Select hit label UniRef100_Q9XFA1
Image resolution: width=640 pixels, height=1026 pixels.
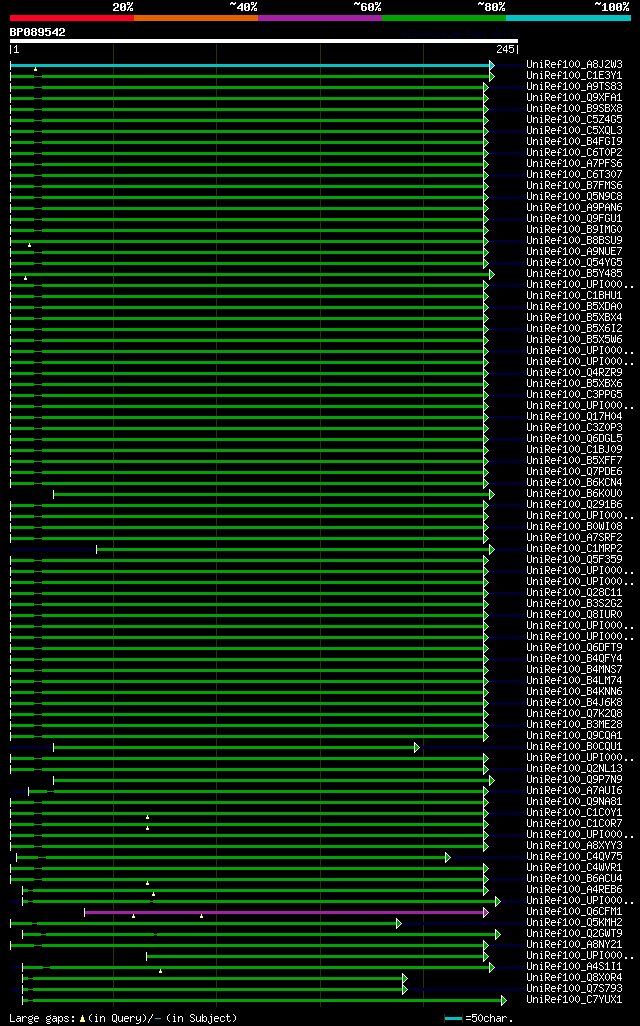click(x=575, y=97)
